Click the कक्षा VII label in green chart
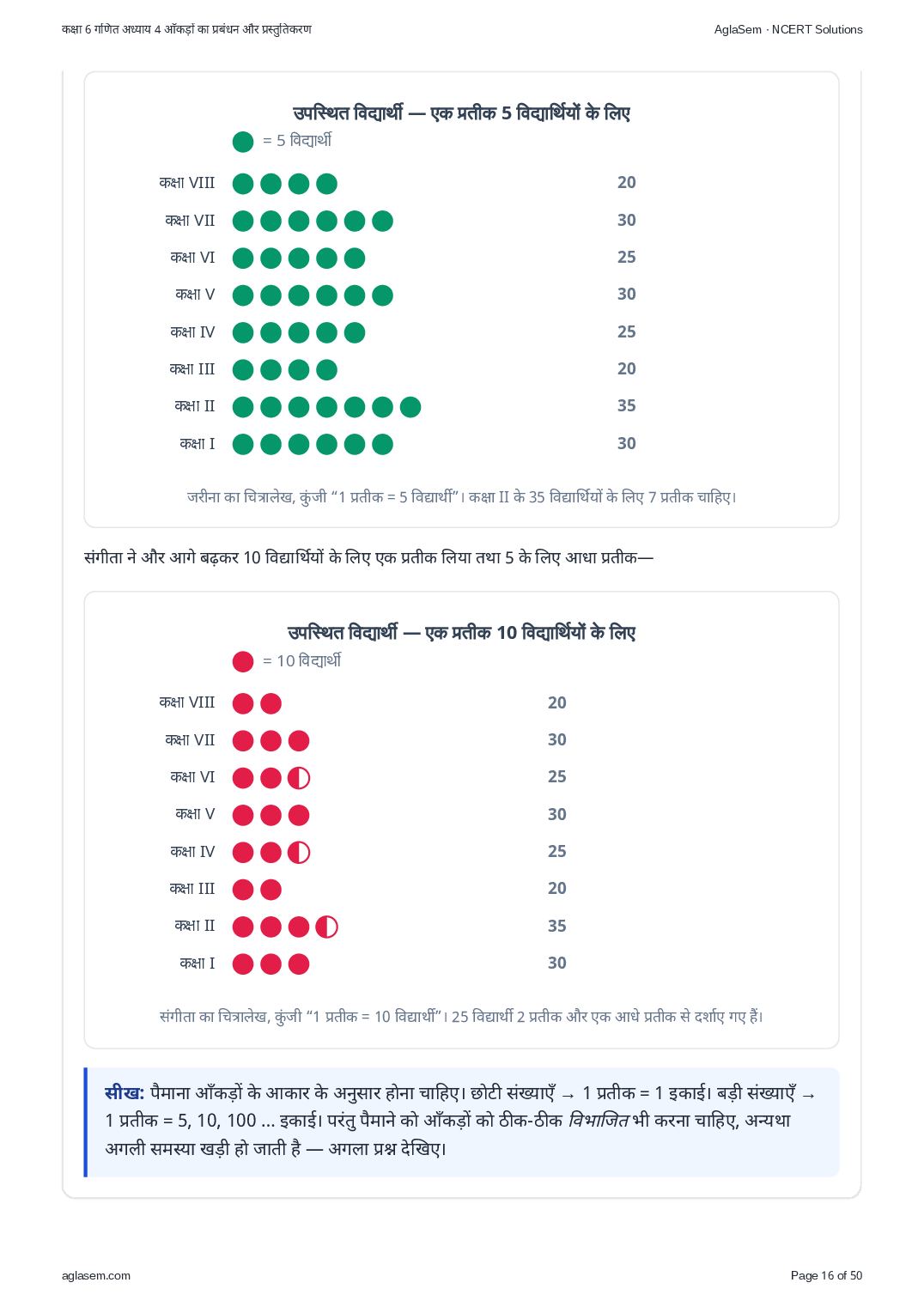Image resolution: width=924 pixels, height=1307 pixels. click(x=190, y=221)
